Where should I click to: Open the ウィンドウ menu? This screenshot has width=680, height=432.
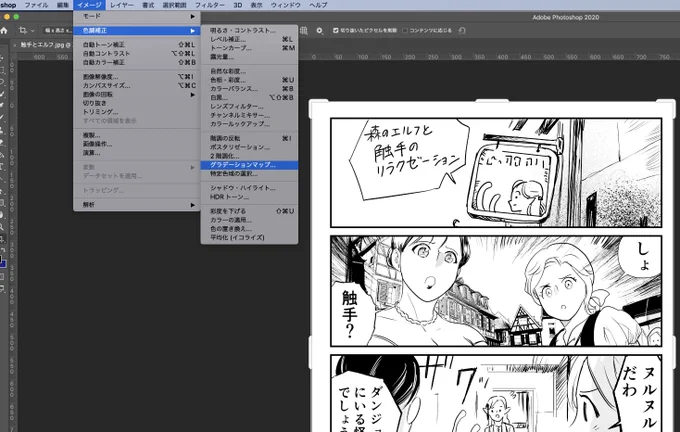point(285,5)
